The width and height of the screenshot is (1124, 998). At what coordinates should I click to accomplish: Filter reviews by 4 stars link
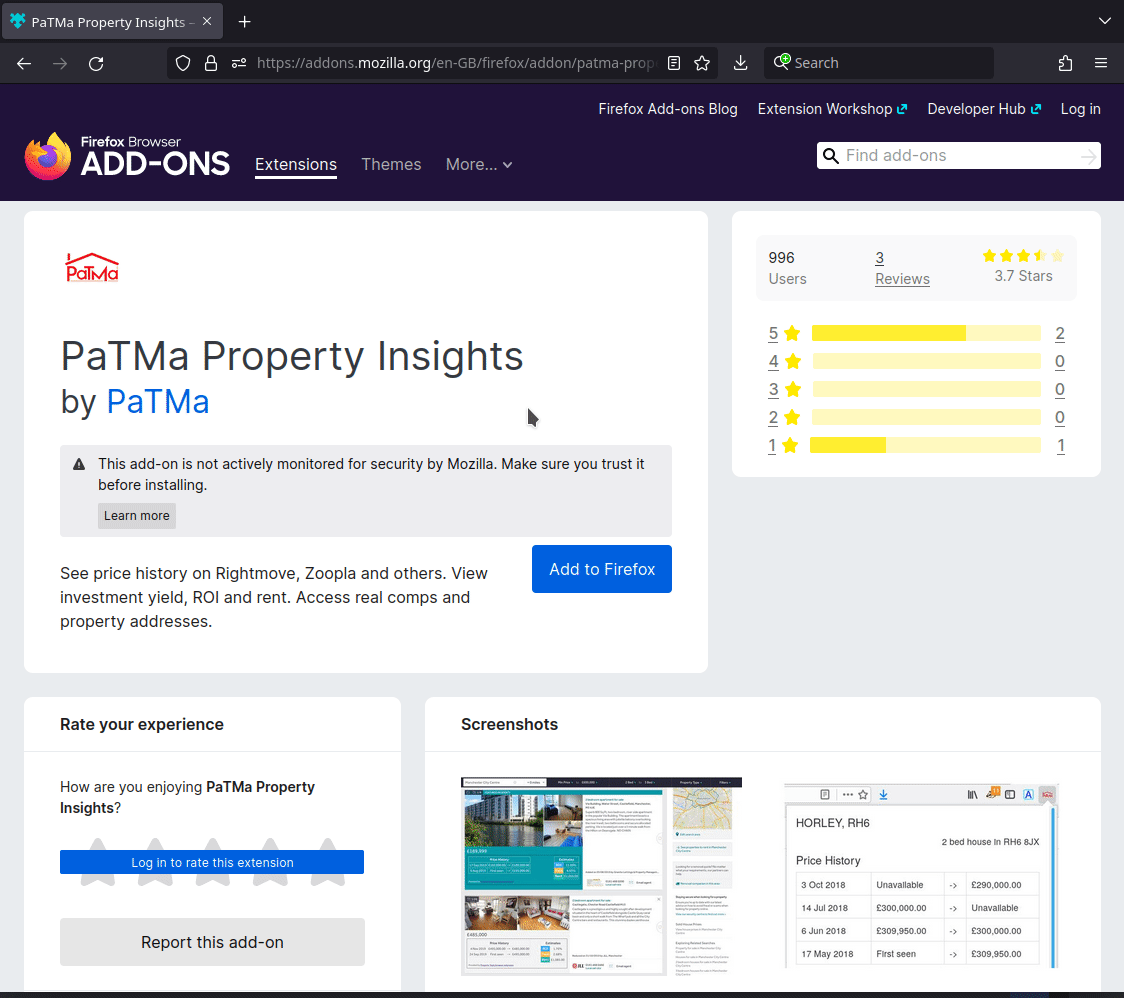(773, 361)
